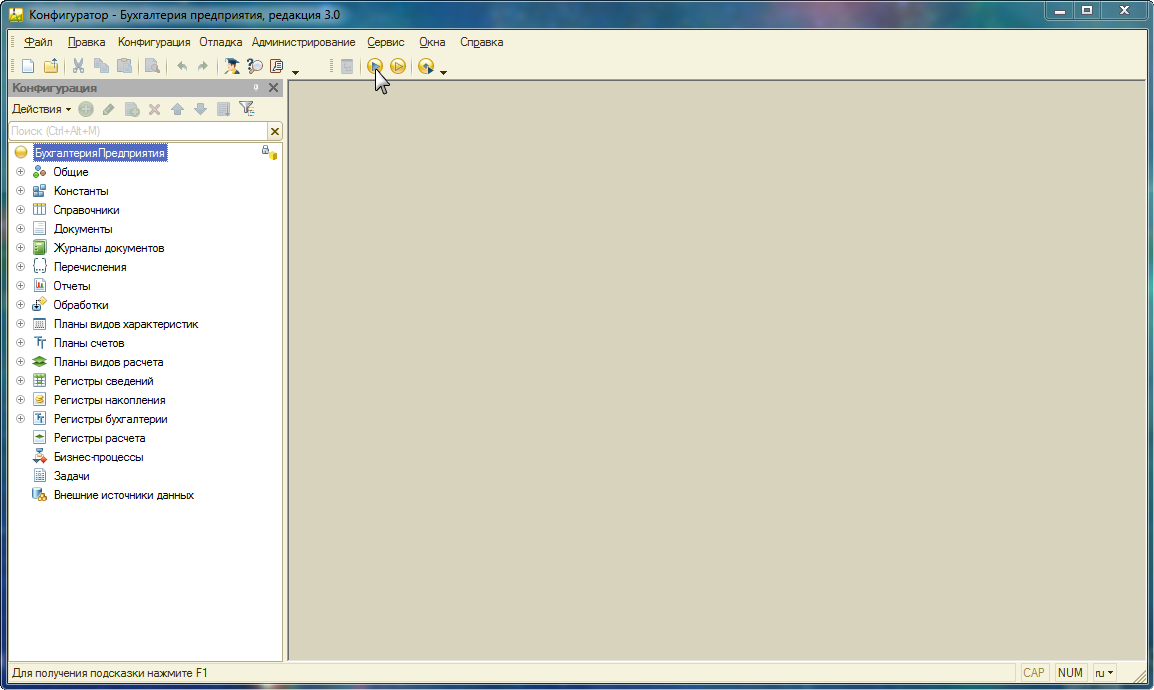
Task: Click the question mark with magnifier help search icon
Action: coord(255,66)
